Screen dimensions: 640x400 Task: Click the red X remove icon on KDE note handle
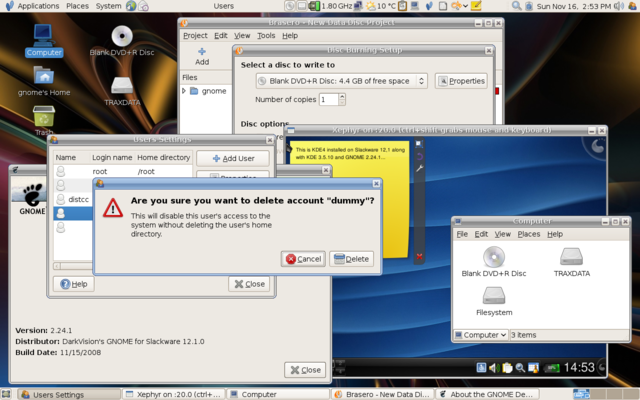click(419, 256)
